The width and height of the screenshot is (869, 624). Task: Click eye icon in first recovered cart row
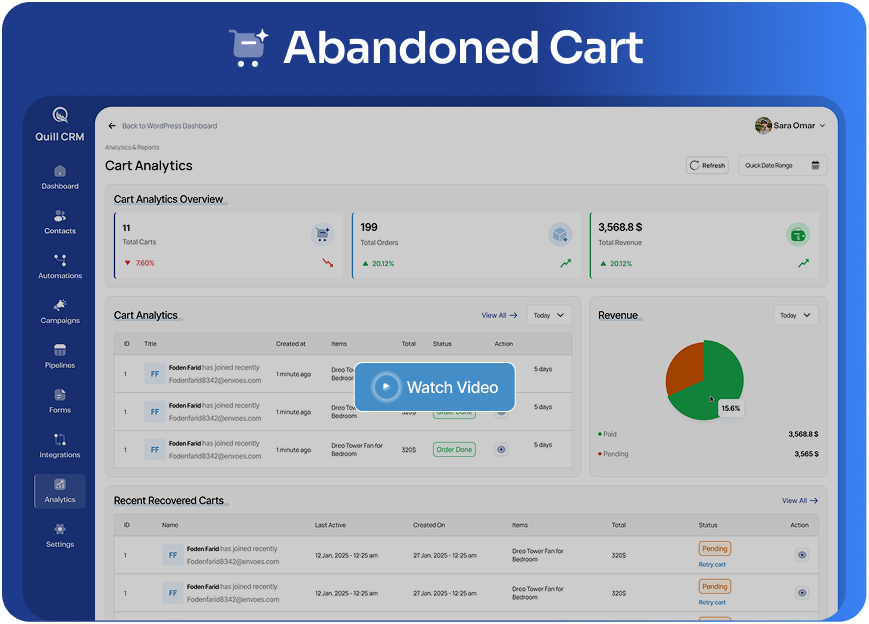801,555
